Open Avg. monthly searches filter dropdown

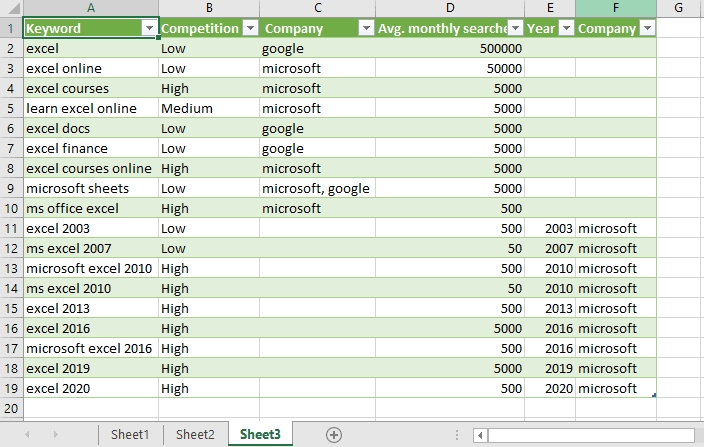click(516, 28)
